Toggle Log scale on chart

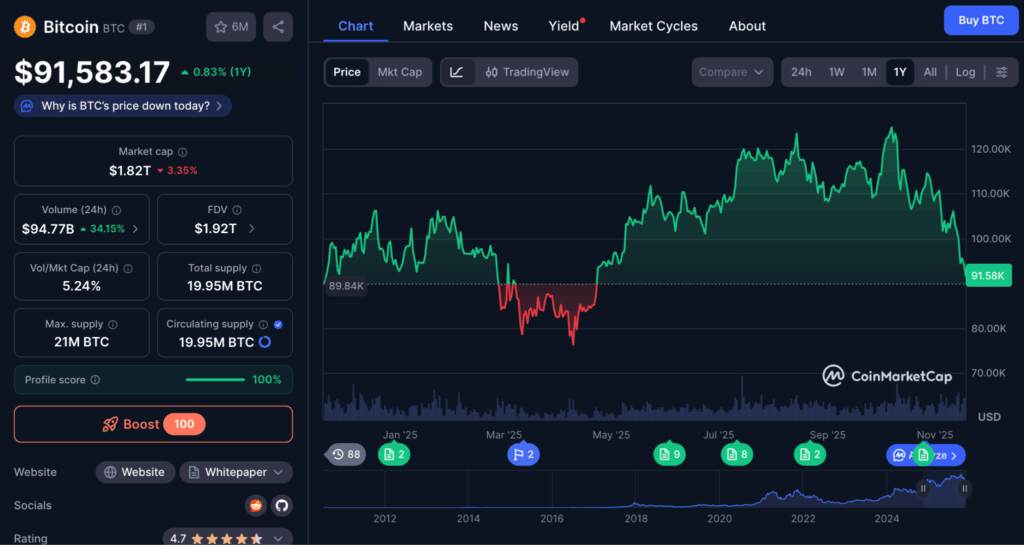[x=965, y=72]
